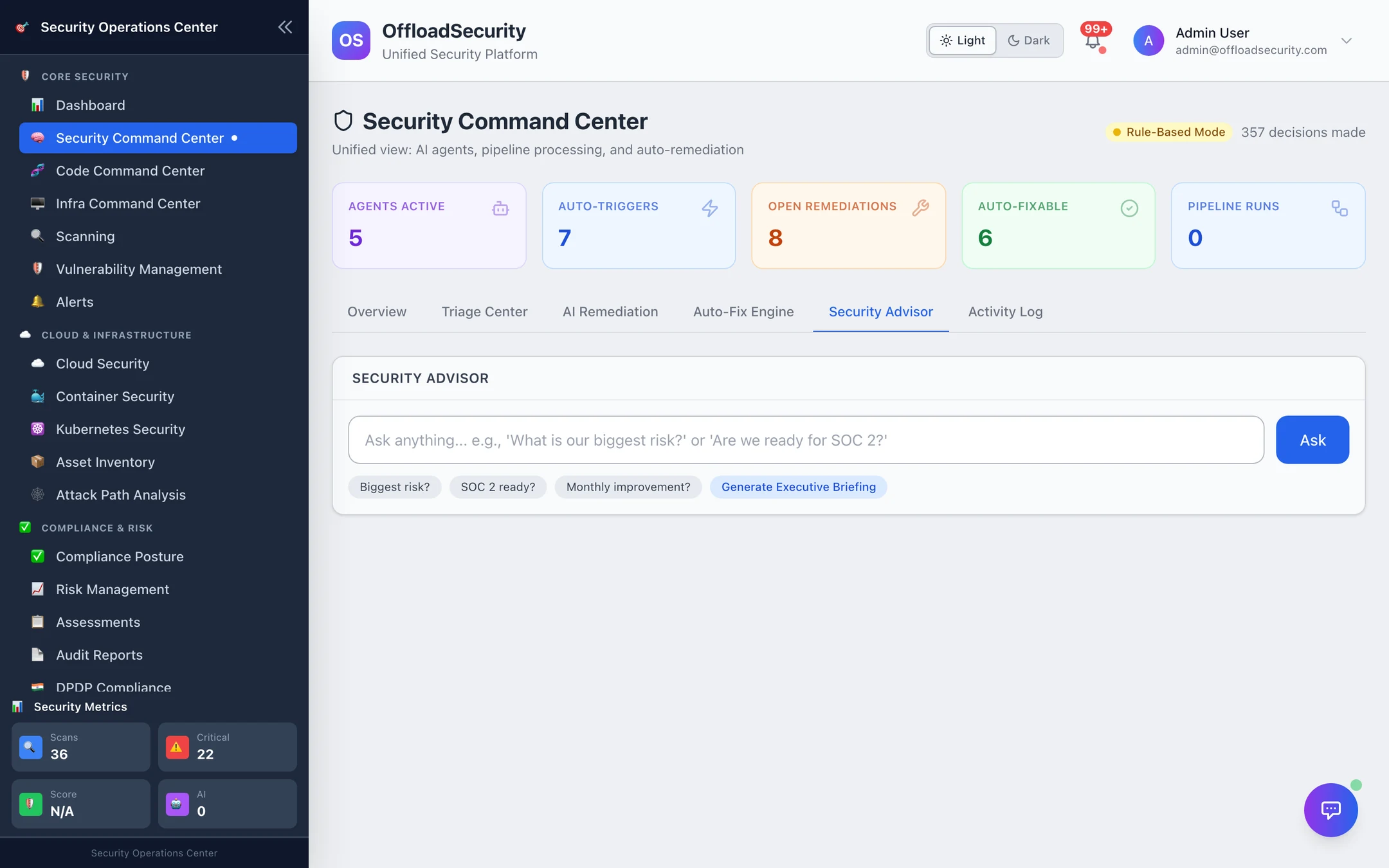Image resolution: width=1389 pixels, height=868 pixels.
Task: Collapse the sidebar with the double chevron
Action: coord(285,27)
